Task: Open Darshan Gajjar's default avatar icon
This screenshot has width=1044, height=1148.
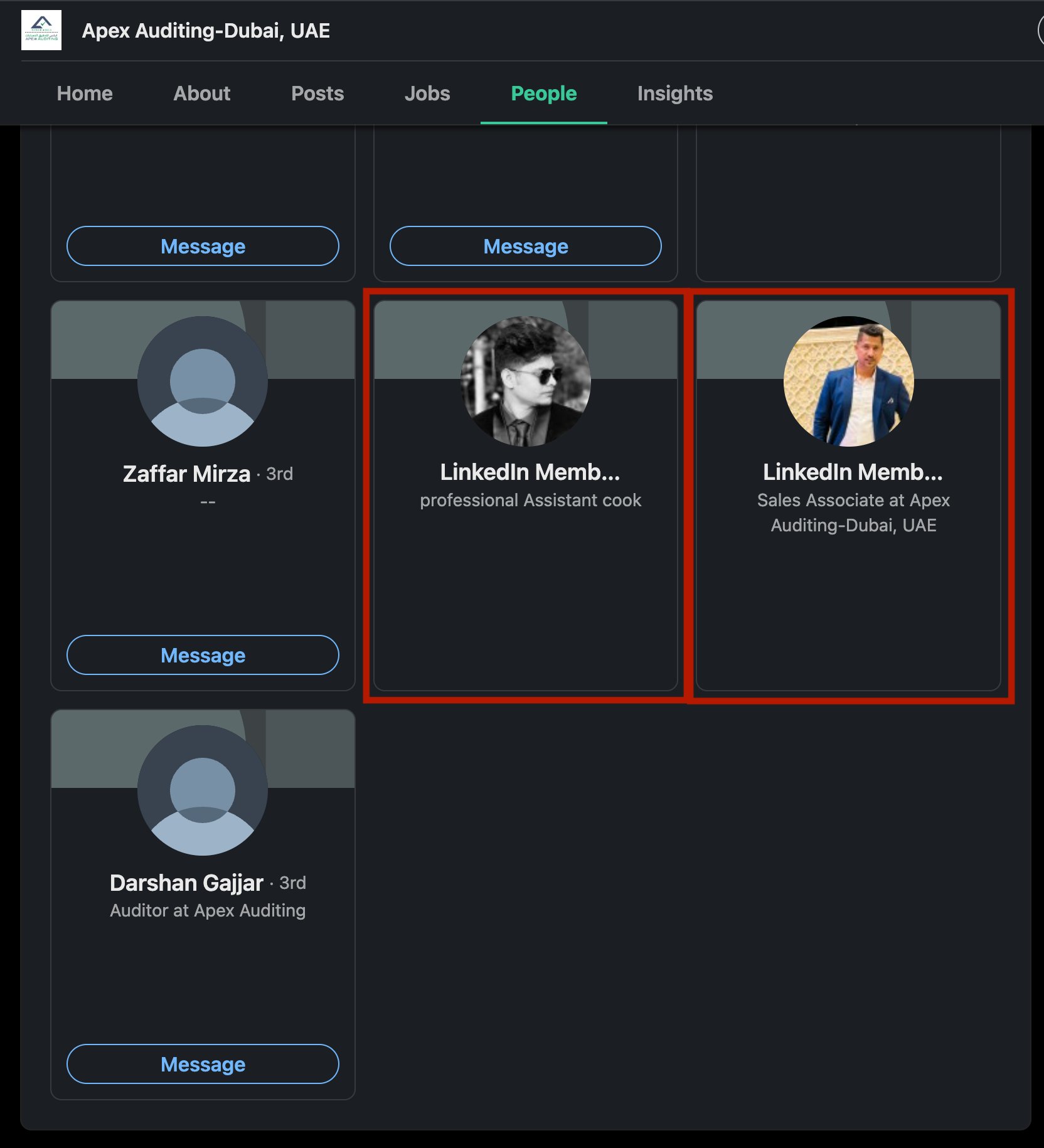Action: tap(203, 790)
